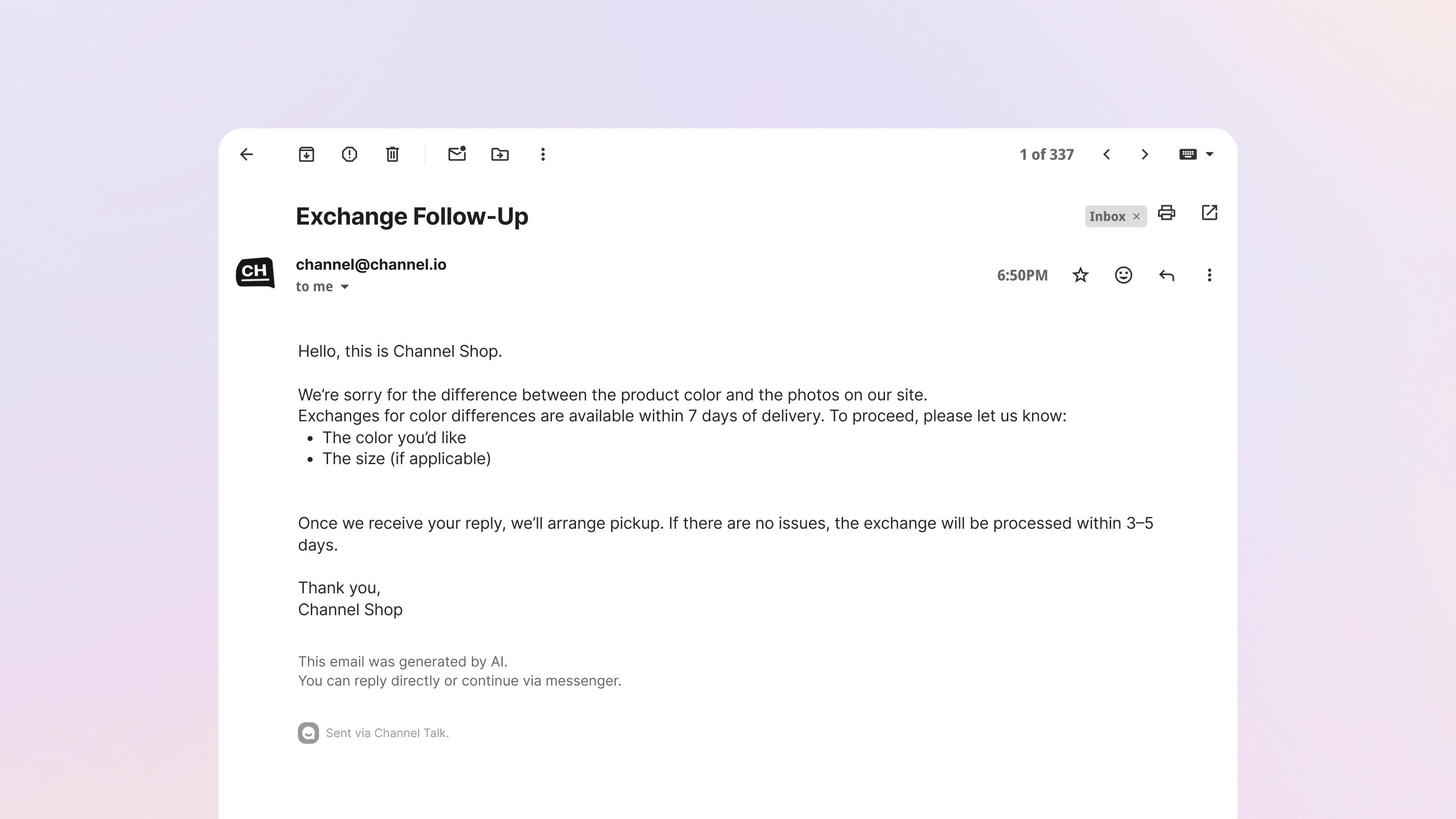The image size is (1456, 819).
Task: Go to the older email
Action: tap(1145, 154)
